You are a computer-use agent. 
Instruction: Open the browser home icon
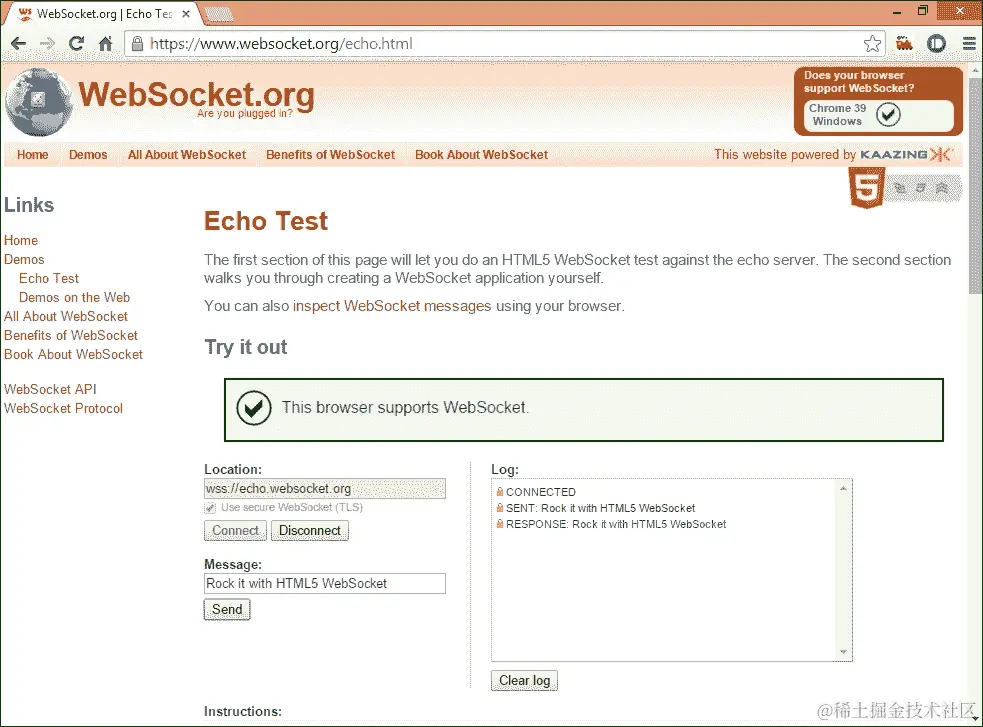(x=105, y=44)
